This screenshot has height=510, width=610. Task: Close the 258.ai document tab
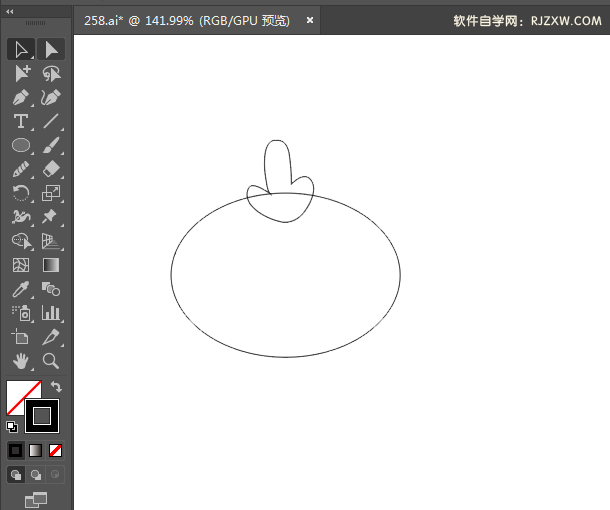tap(310, 20)
